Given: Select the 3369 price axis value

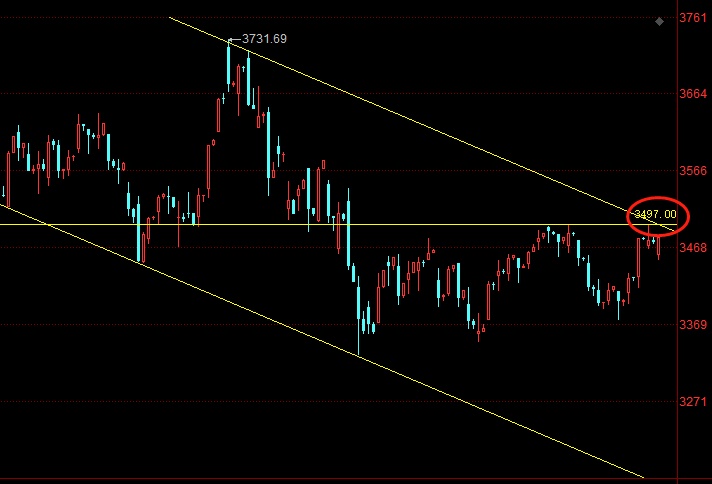Looking at the screenshot, I should point(693,325).
